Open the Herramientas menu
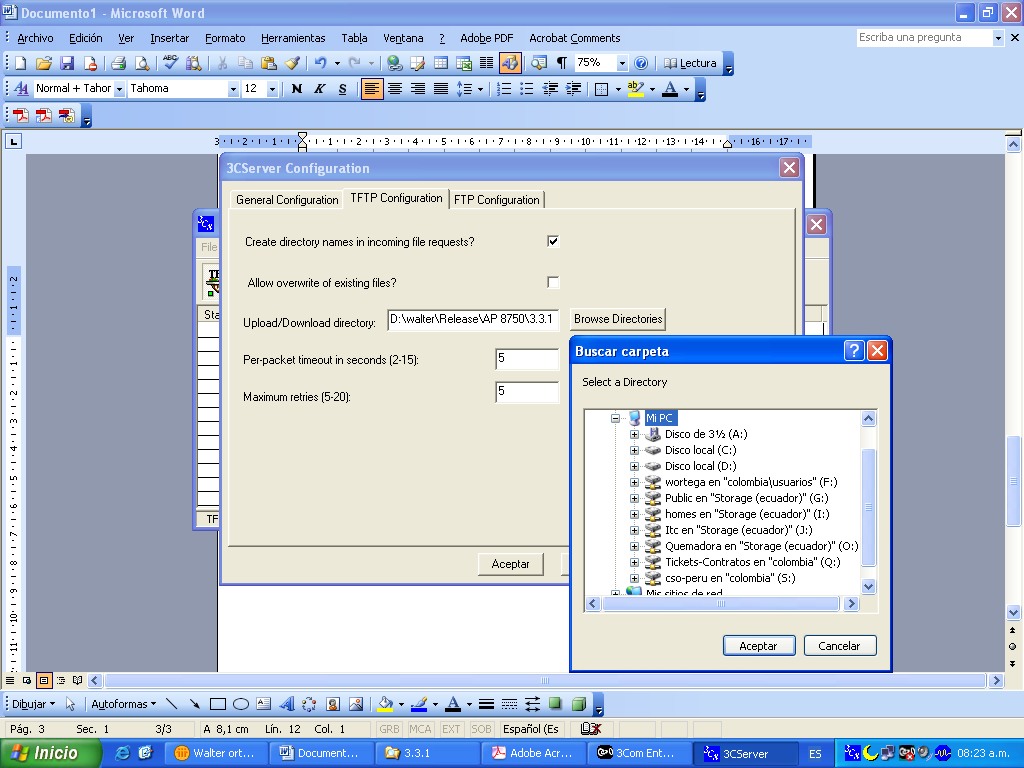The height and width of the screenshot is (768, 1024). coord(293,38)
